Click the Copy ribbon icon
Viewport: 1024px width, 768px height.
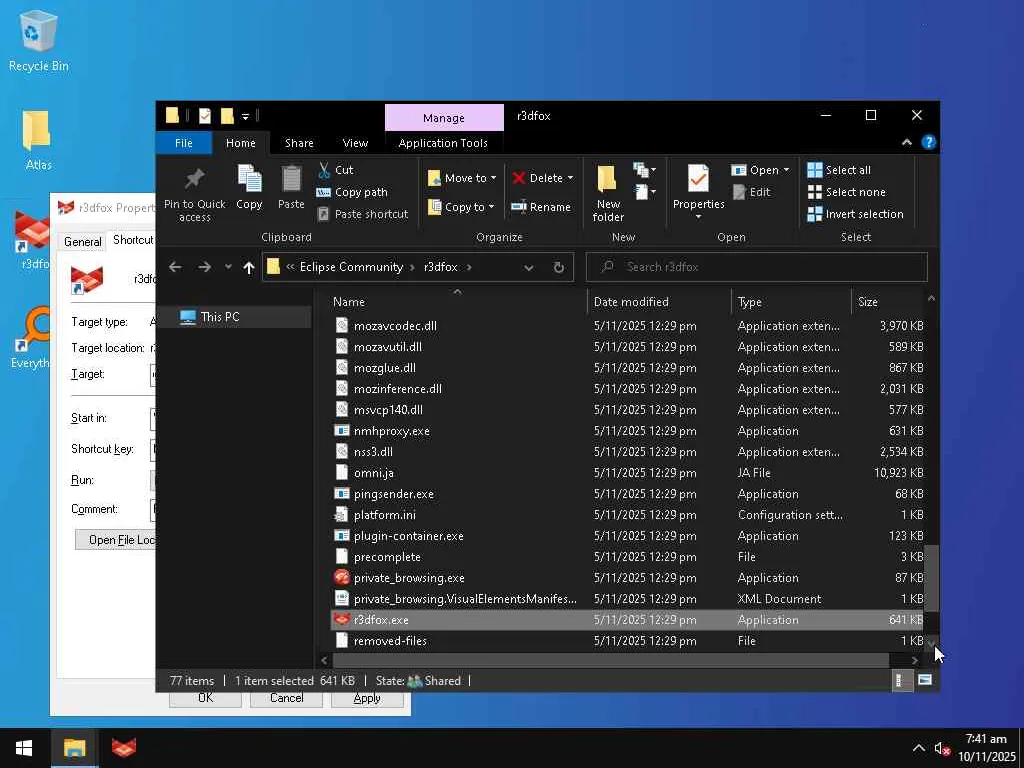(249, 179)
